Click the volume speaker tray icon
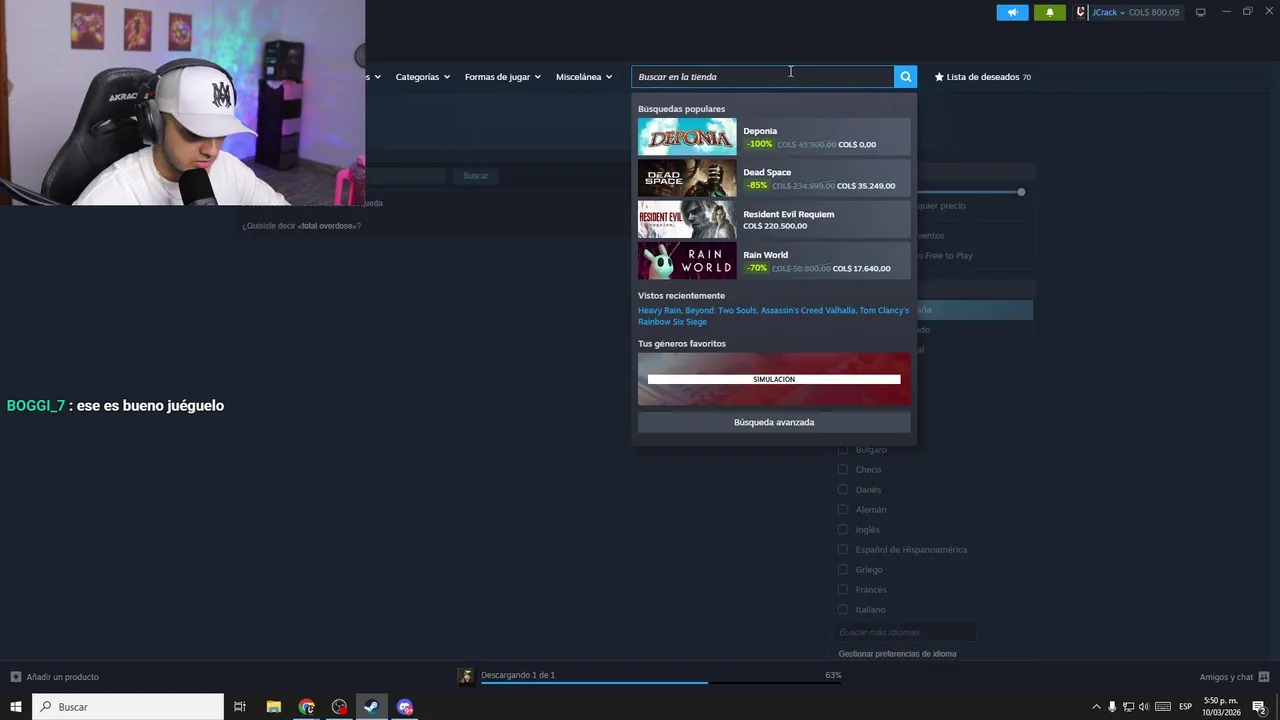1280x720 pixels. [1144, 707]
